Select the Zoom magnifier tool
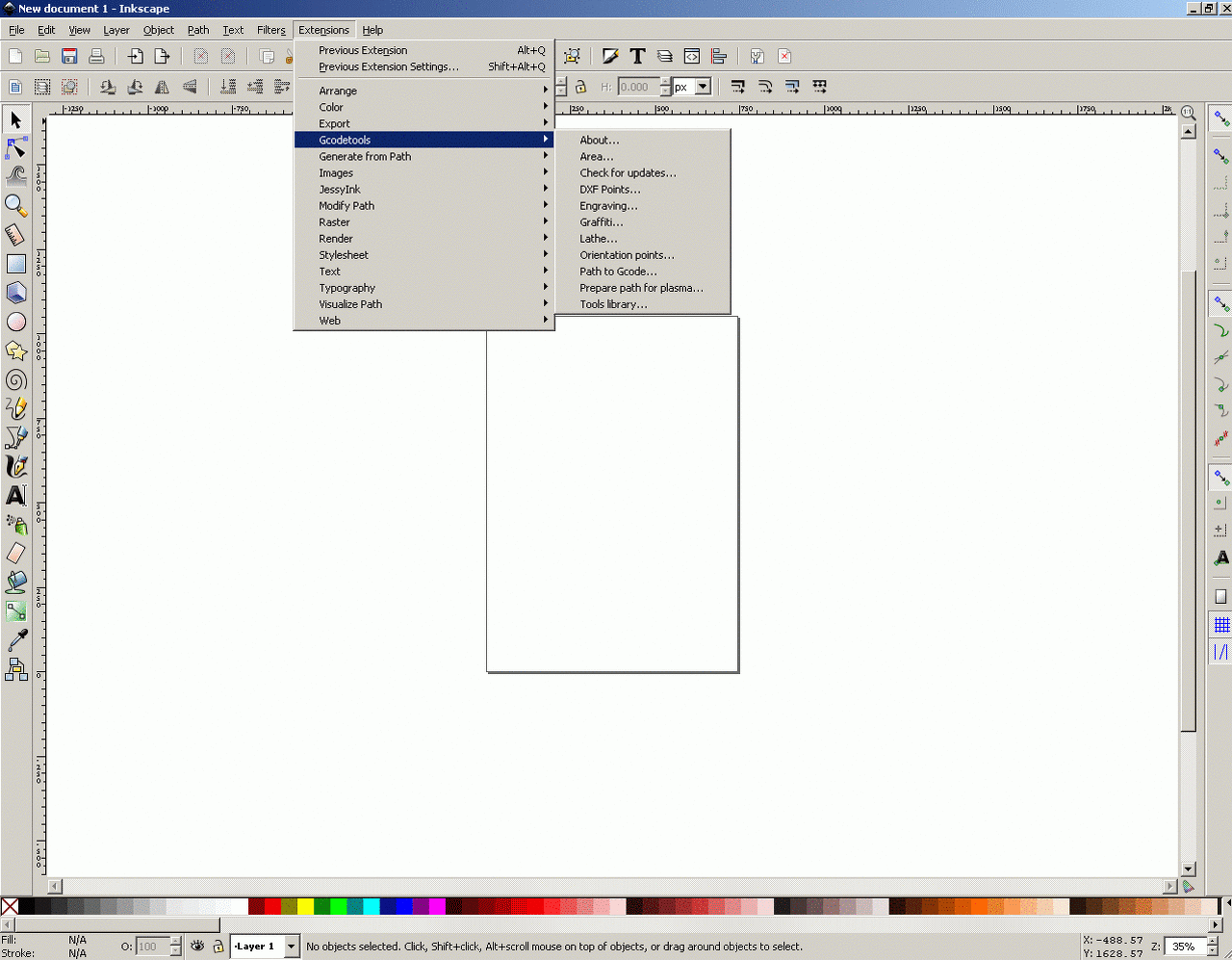1232x960 pixels. click(x=15, y=206)
